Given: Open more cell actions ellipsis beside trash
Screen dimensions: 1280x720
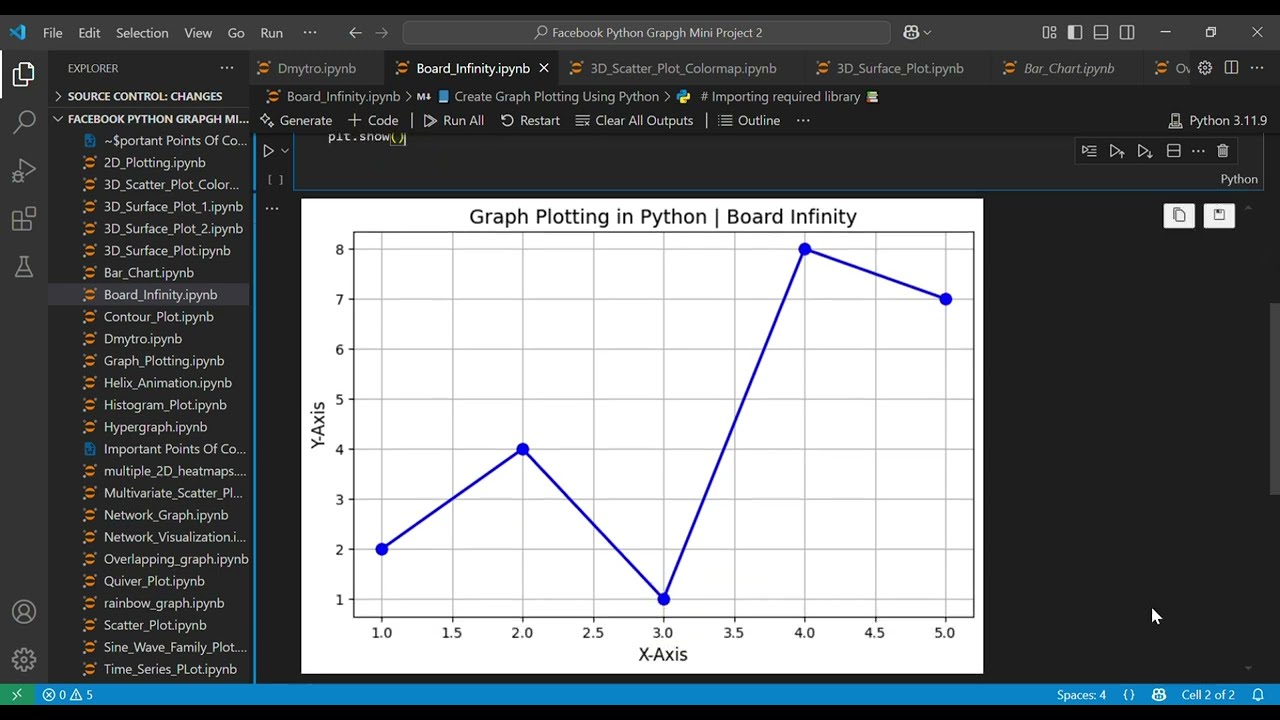Looking at the screenshot, I should tap(1198, 151).
